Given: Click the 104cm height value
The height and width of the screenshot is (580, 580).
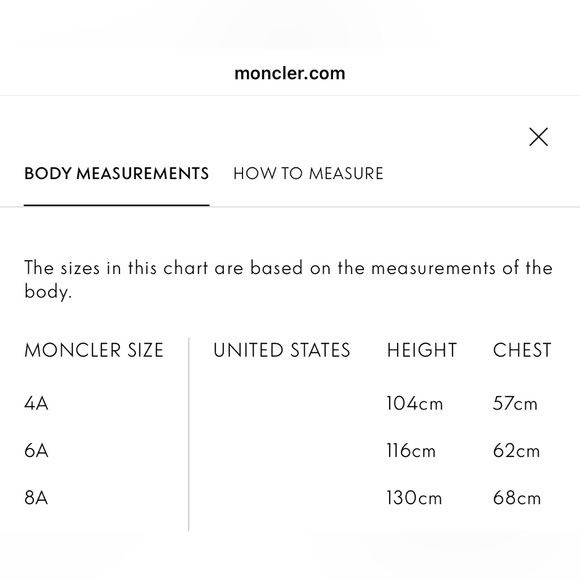Looking at the screenshot, I should (x=414, y=403).
